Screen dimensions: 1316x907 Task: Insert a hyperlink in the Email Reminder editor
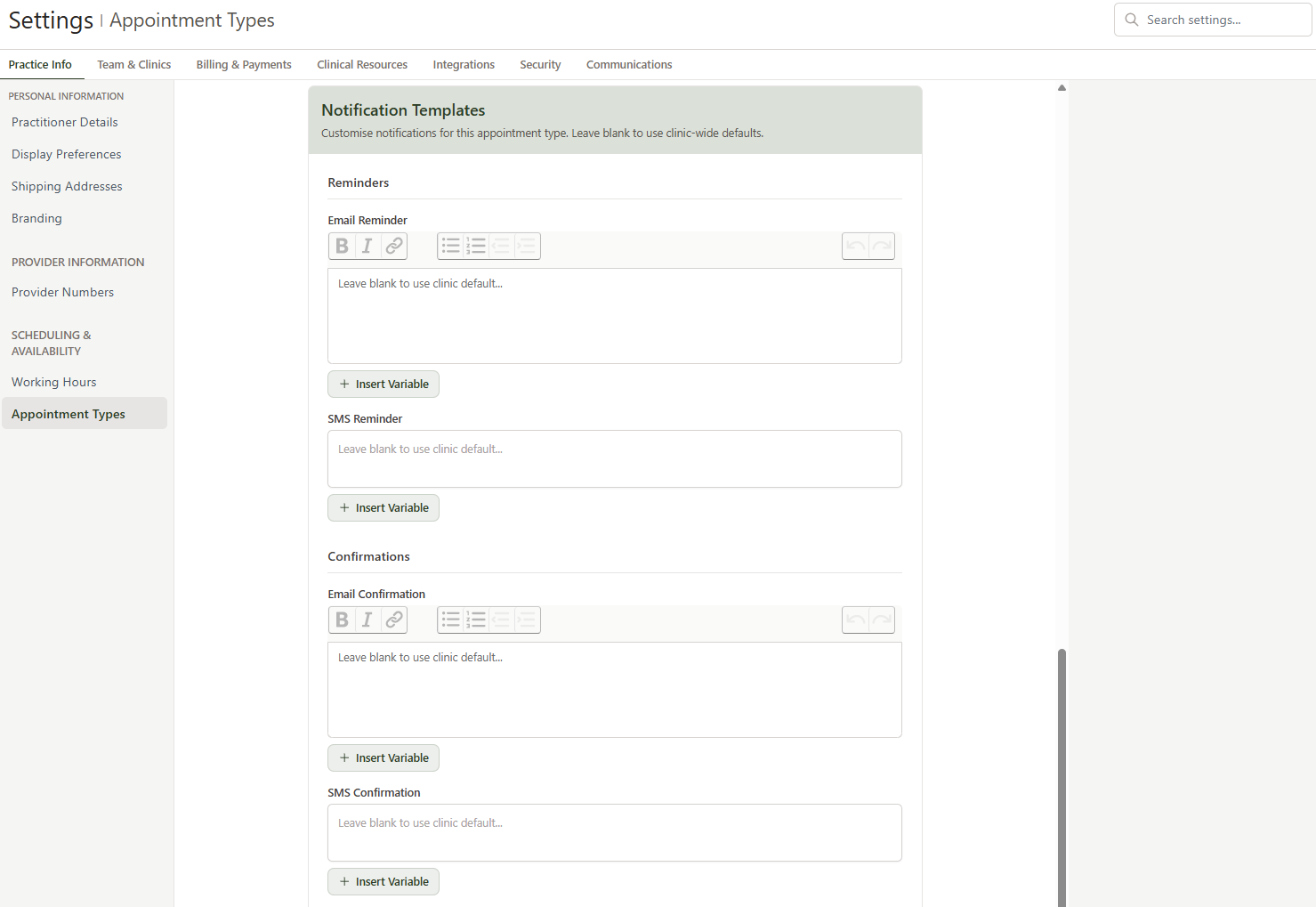pyautogui.click(x=393, y=246)
